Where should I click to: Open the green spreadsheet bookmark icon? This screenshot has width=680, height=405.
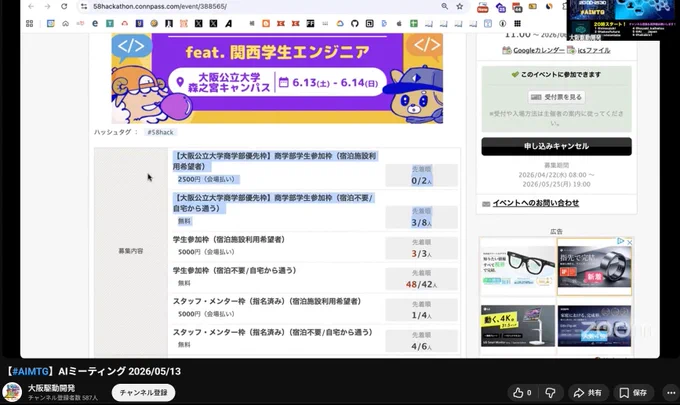(x=414, y=23)
